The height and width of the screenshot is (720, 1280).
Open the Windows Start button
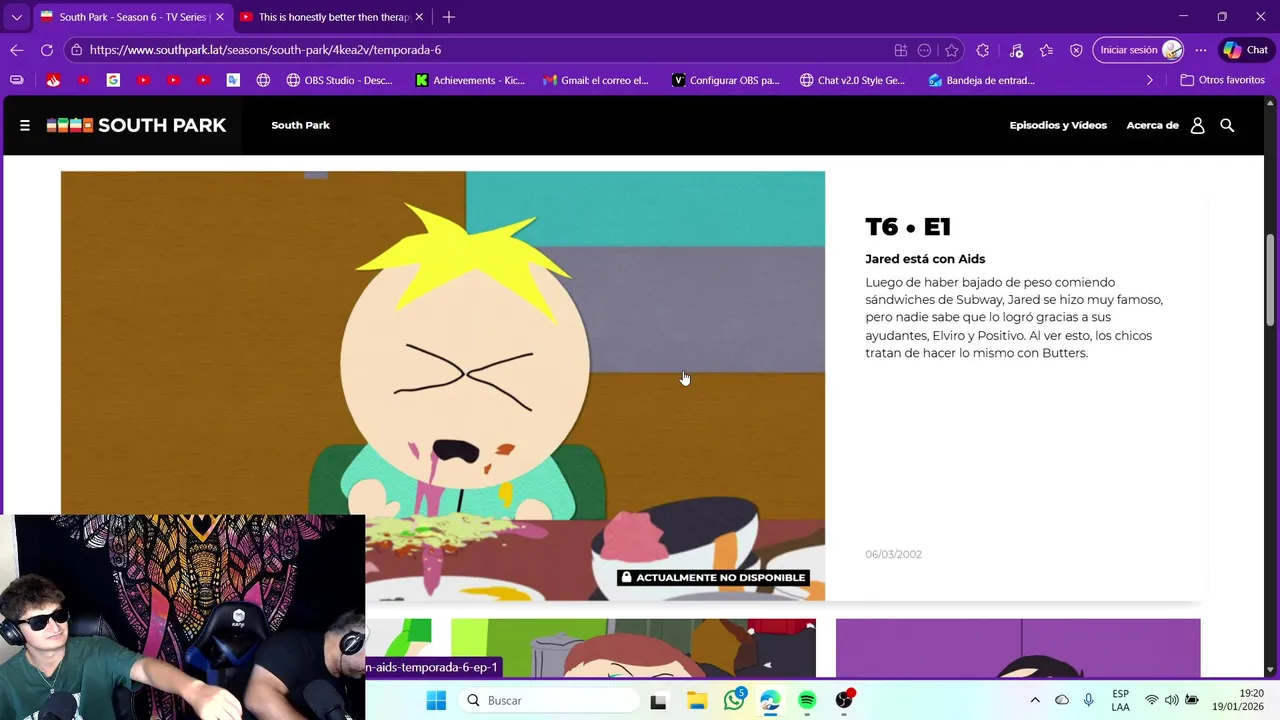coord(436,701)
